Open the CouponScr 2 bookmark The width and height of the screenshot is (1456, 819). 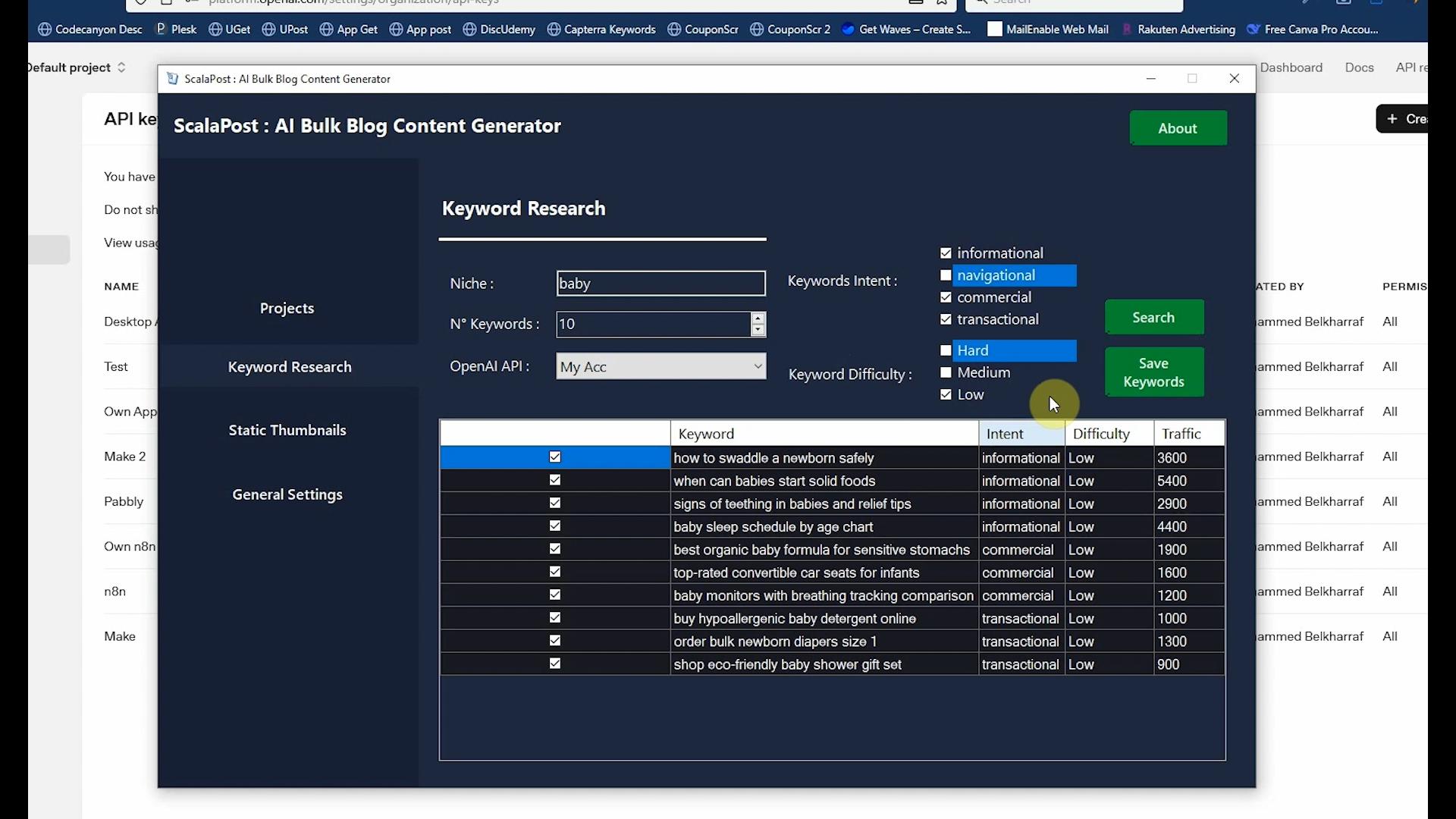(x=790, y=29)
